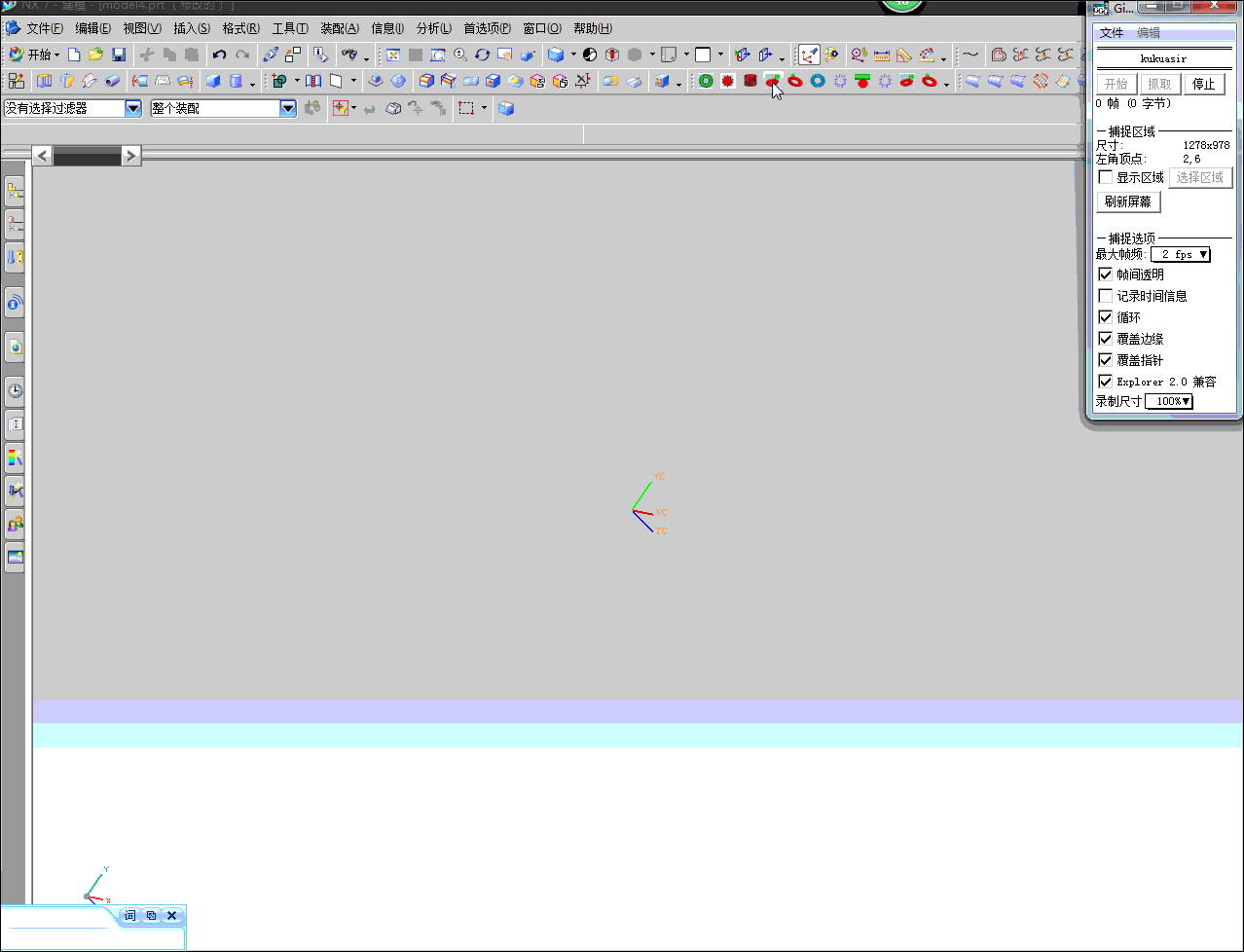
Task: Create a new file with the blank page icon
Action: [73, 55]
